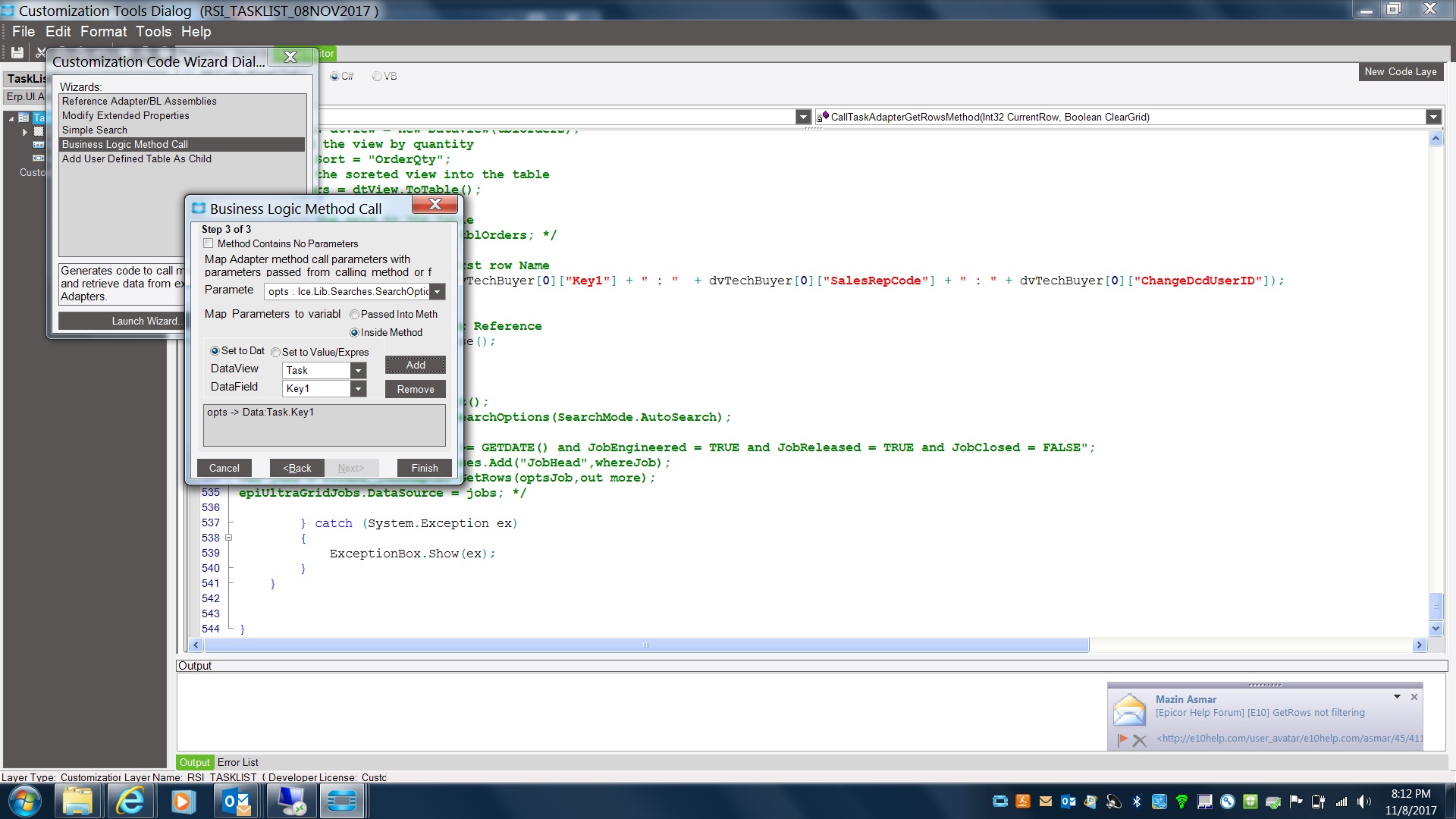Click the Save icon in toolbar

(17, 53)
